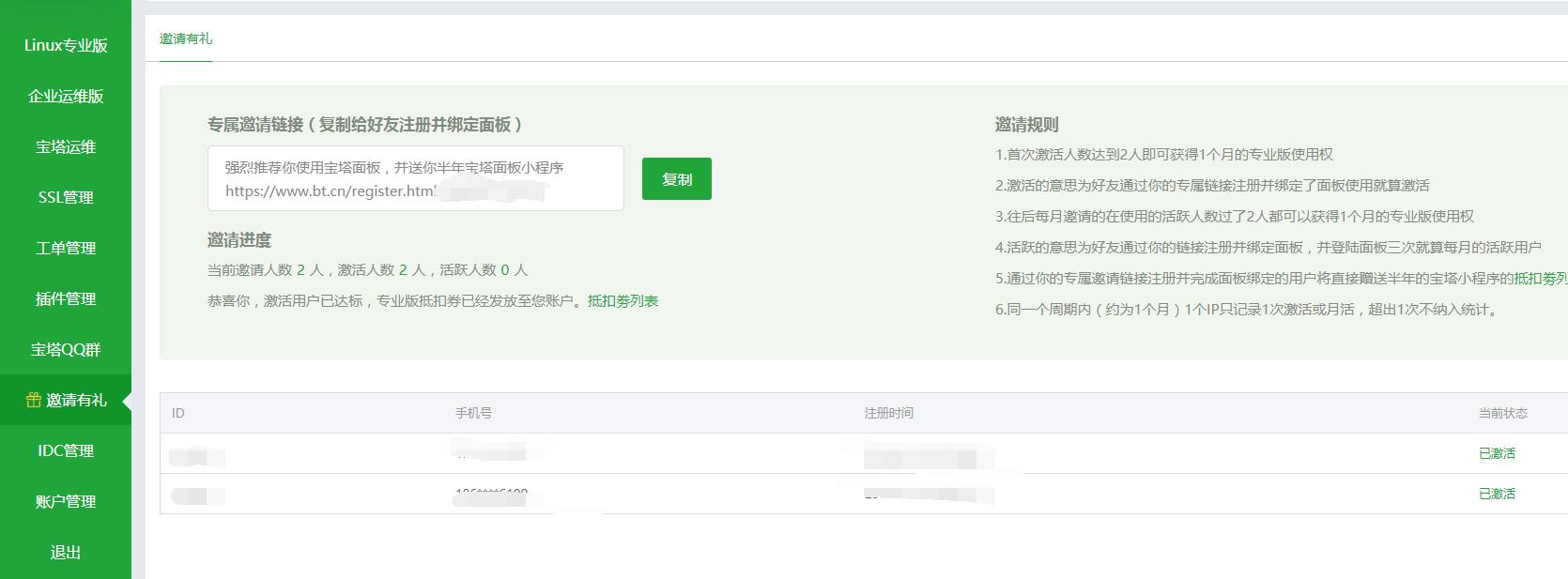This screenshot has width=1568, height=579.
Task: Click inside the invitation link text box
Action: click(x=415, y=178)
